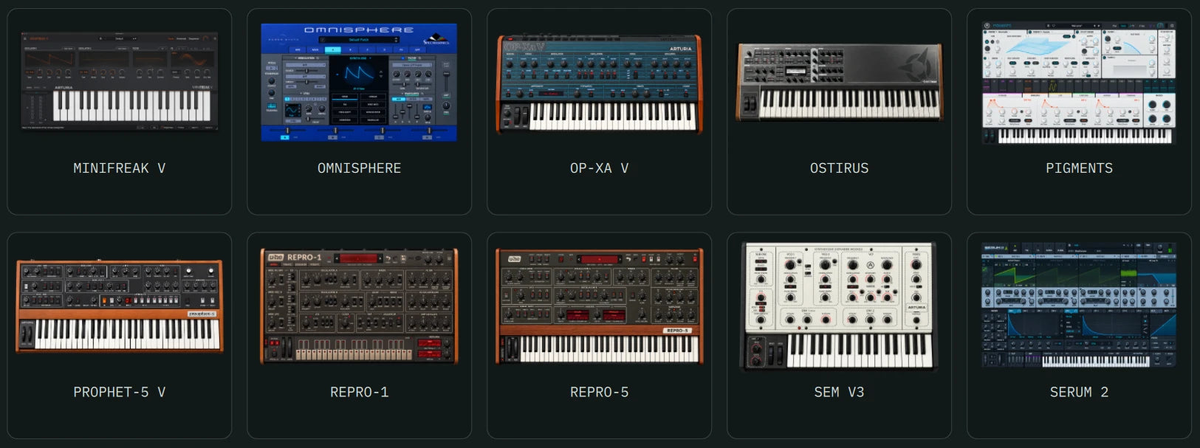The height and width of the screenshot is (448, 1200).
Task: Select the SEM V3 label
Action: click(839, 392)
